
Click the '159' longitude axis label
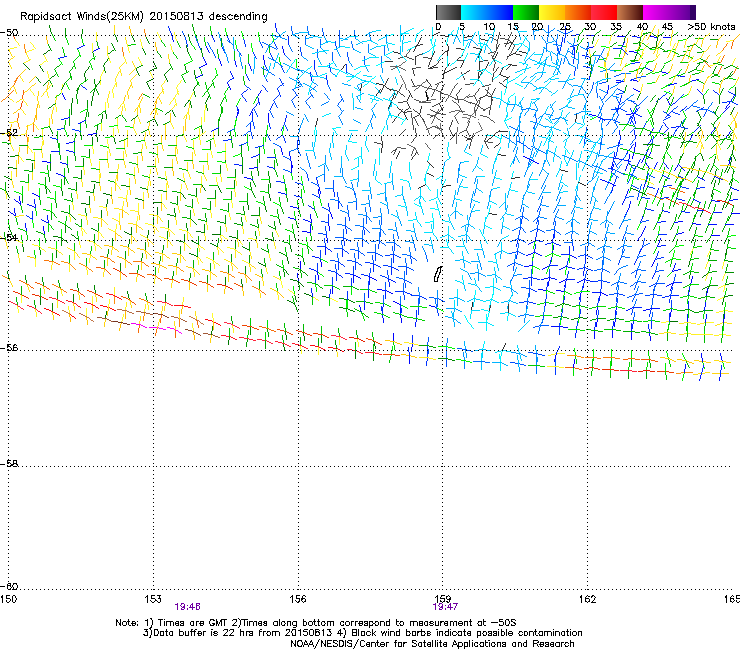443,599
